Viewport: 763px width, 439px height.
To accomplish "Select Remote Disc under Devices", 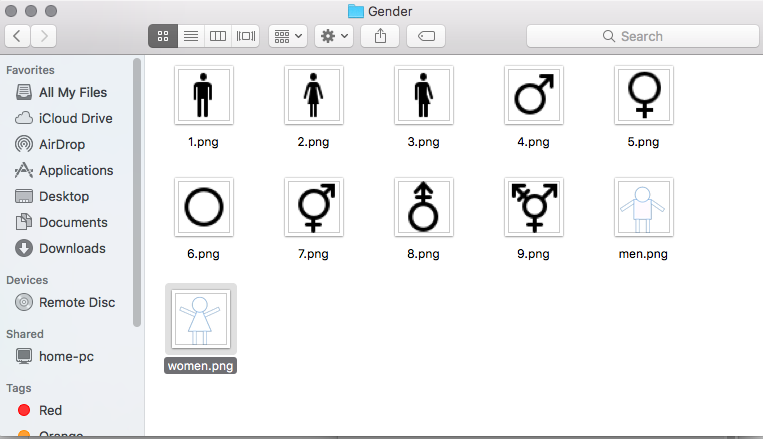I will coord(76,302).
